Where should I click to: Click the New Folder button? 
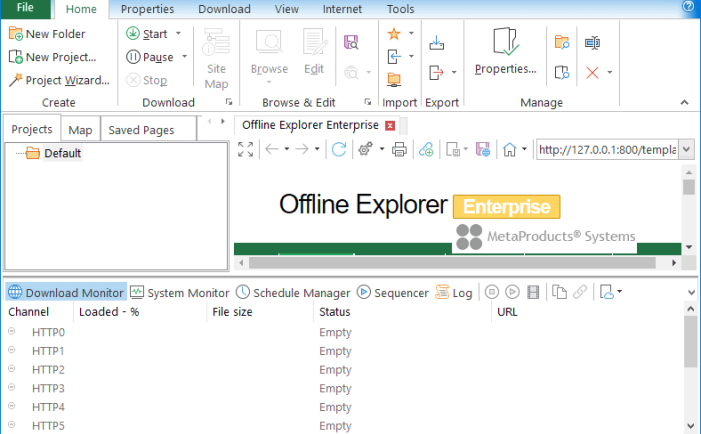[x=47, y=34]
